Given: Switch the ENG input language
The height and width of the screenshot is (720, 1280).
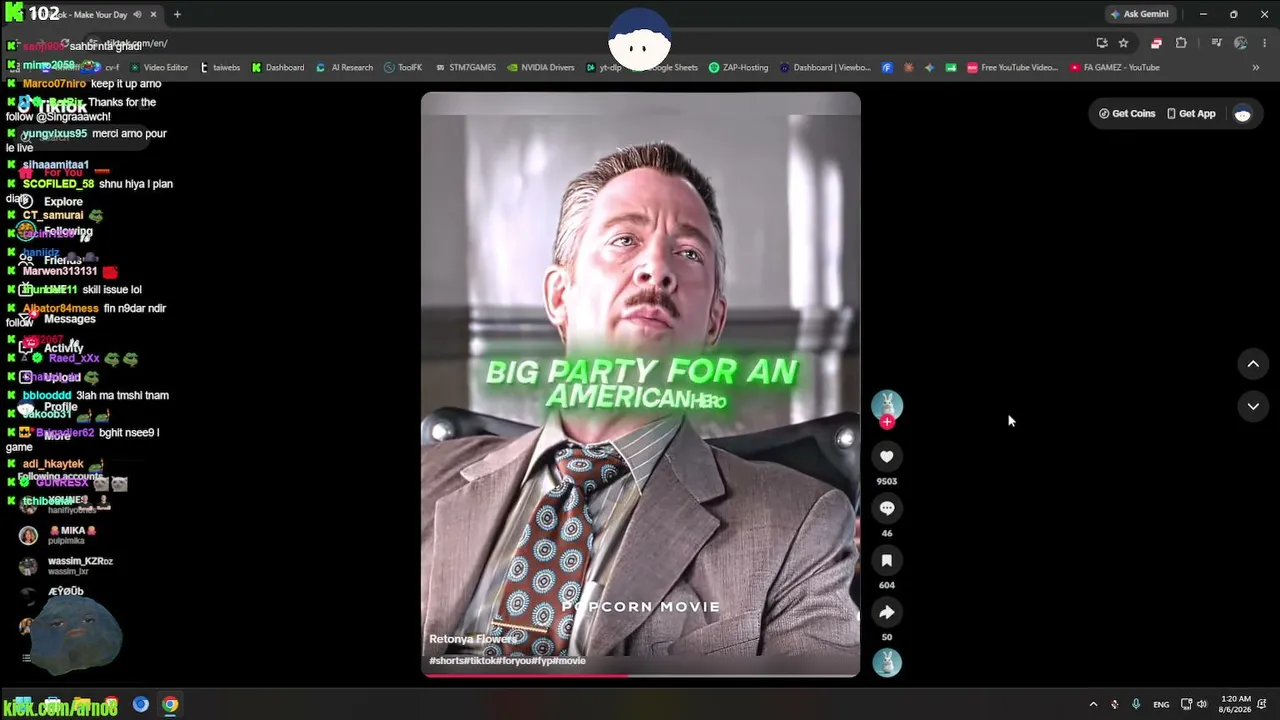Looking at the screenshot, I should pos(1161,704).
